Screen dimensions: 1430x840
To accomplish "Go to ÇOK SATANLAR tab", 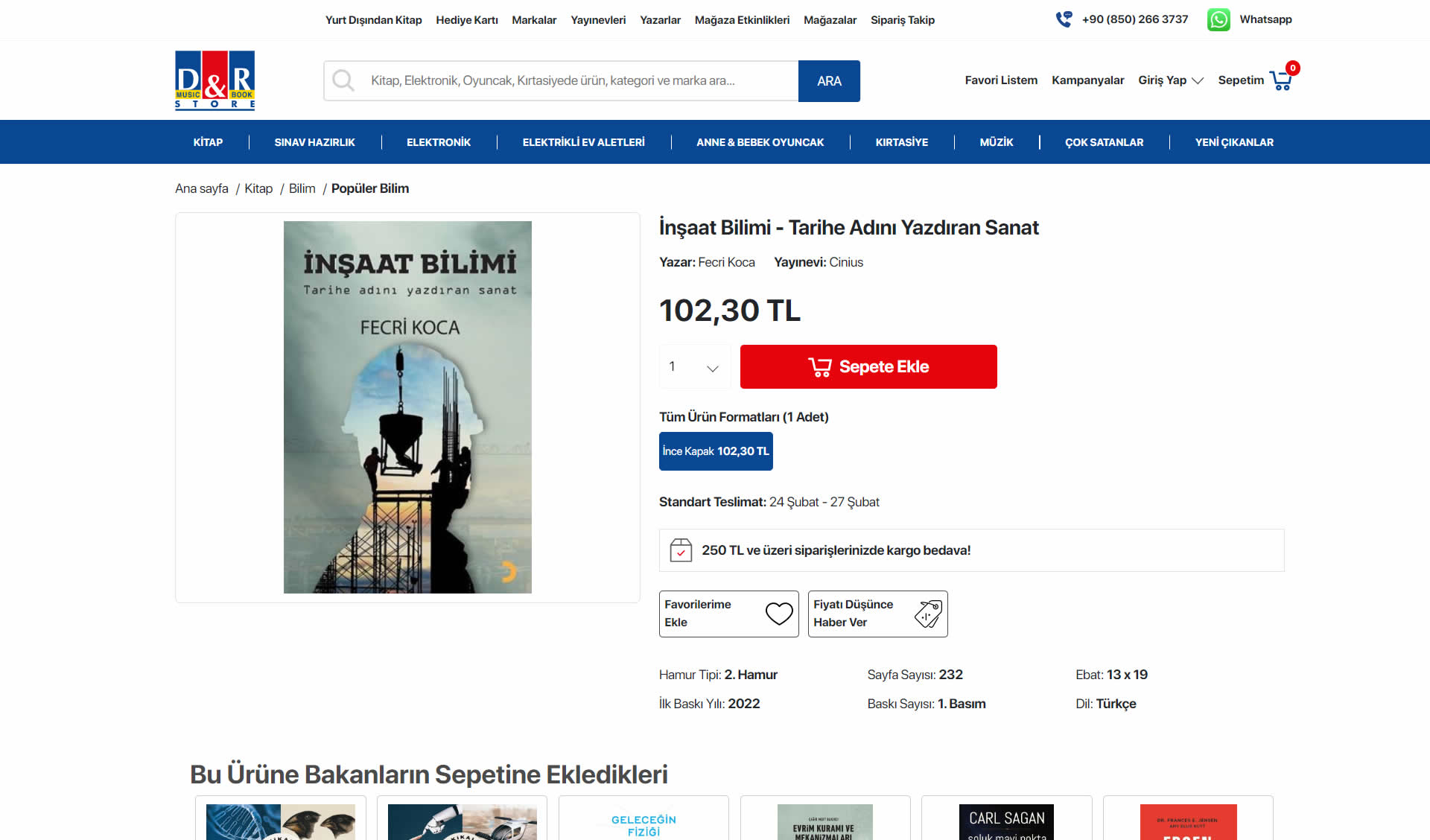I will (1104, 142).
